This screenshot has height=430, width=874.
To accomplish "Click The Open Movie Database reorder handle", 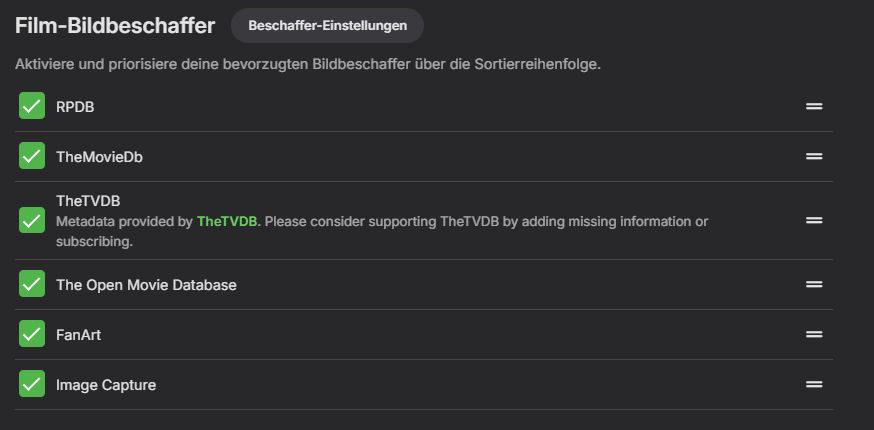I will (814, 284).
